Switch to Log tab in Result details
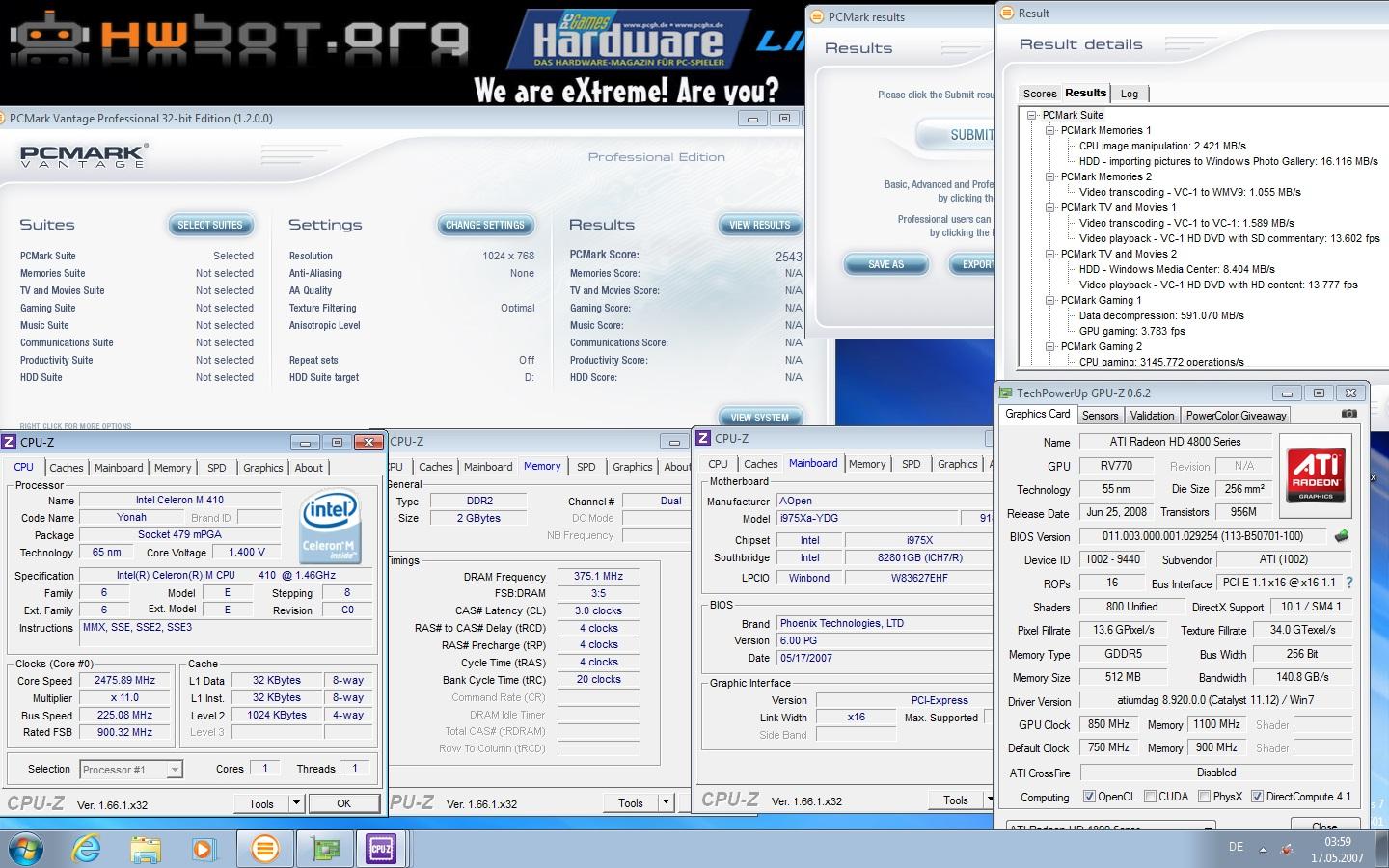 (1130, 94)
